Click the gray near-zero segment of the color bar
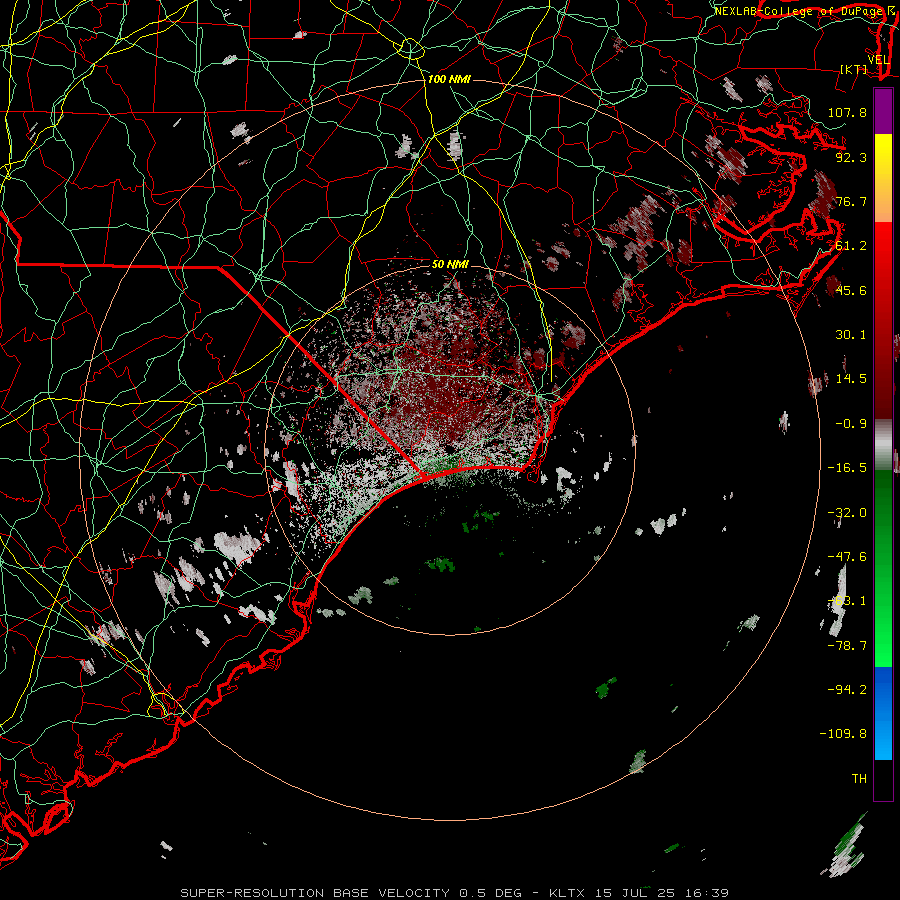Viewport: 900px width, 900px height. 883,445
